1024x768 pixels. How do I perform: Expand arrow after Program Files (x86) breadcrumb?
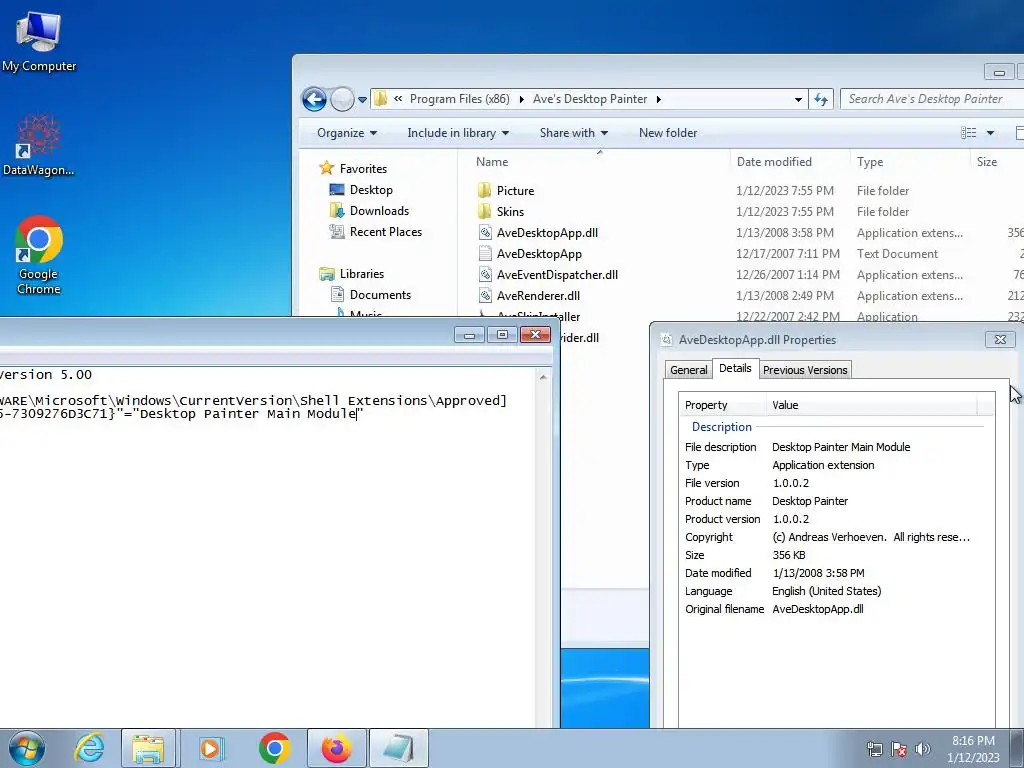click(521, 99)
